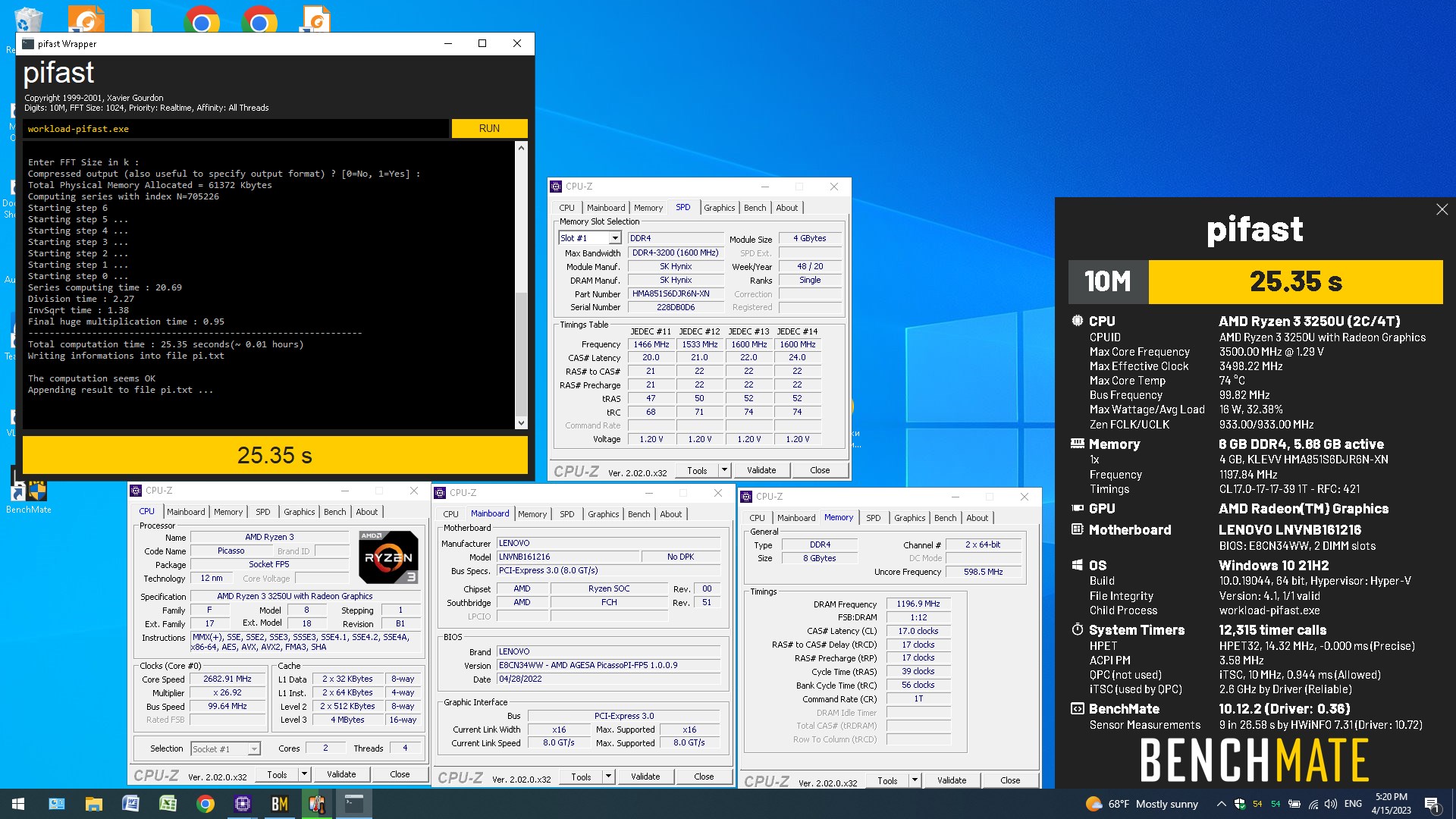
Task: Open Graphics tab in SPD window
Action: tap(719, 208)
